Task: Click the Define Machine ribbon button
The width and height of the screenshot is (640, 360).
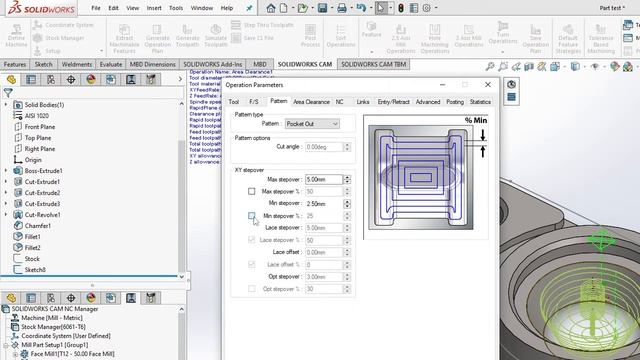Action: click(x=16, y=36)
